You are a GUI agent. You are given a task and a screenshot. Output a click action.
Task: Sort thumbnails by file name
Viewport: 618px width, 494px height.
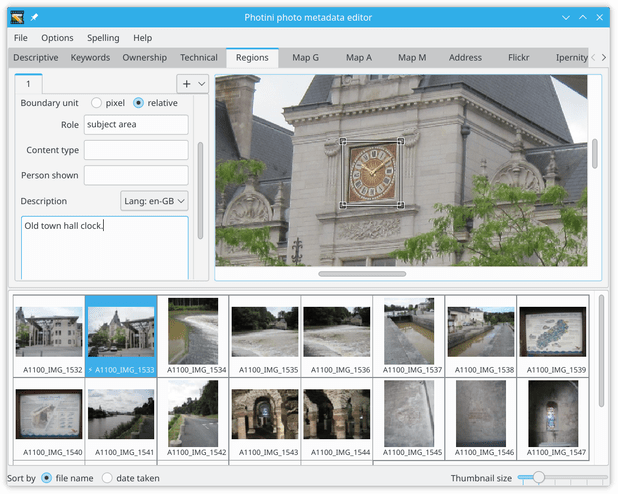click(x=47, y=478)
